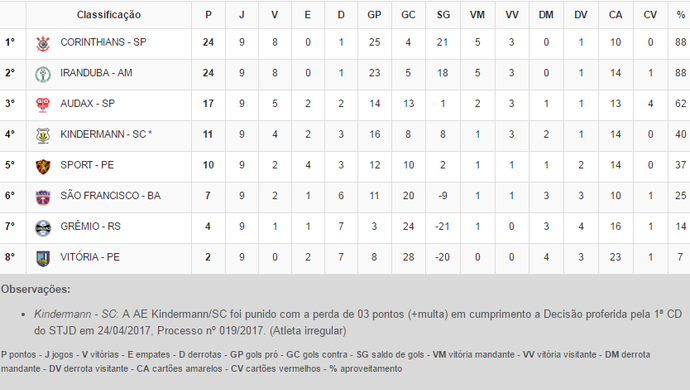Click the Classificação column header

109,15
